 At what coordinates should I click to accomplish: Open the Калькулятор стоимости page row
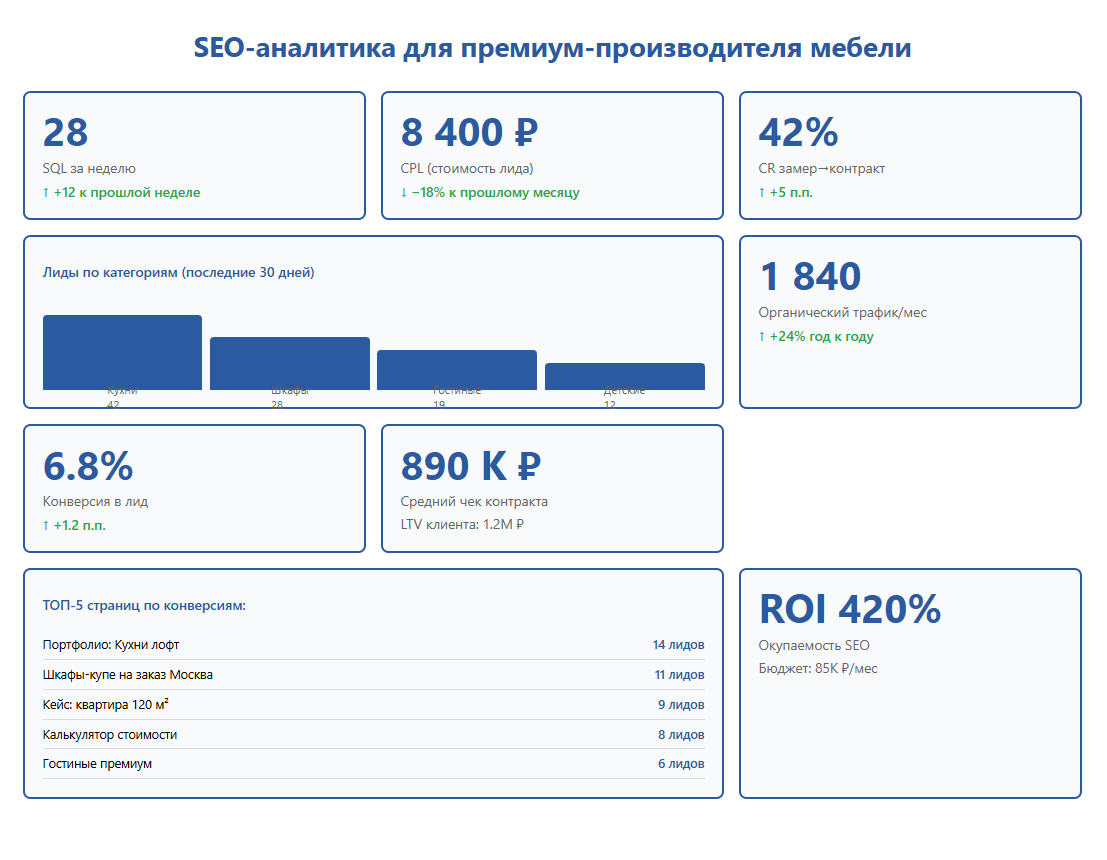tap(373, 734)
